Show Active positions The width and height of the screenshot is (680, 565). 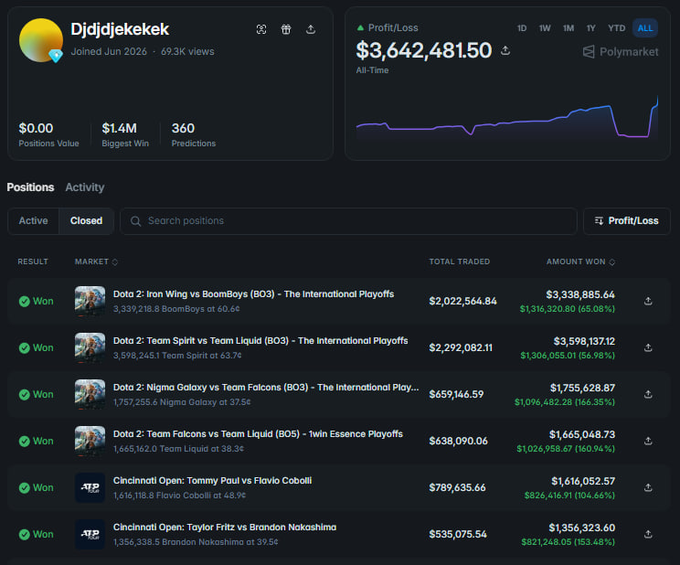coord(33,221)
